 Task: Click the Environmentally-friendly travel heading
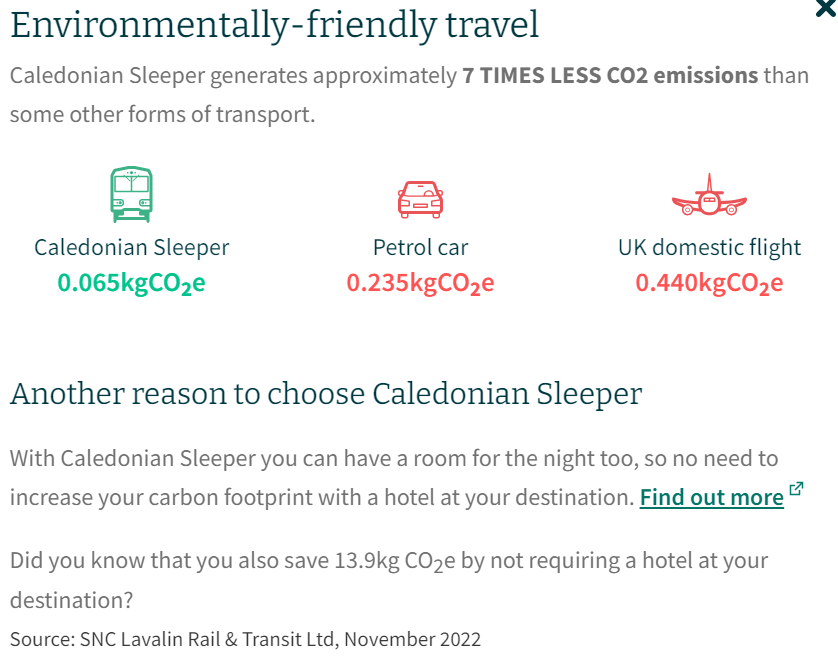click(274, 25)
